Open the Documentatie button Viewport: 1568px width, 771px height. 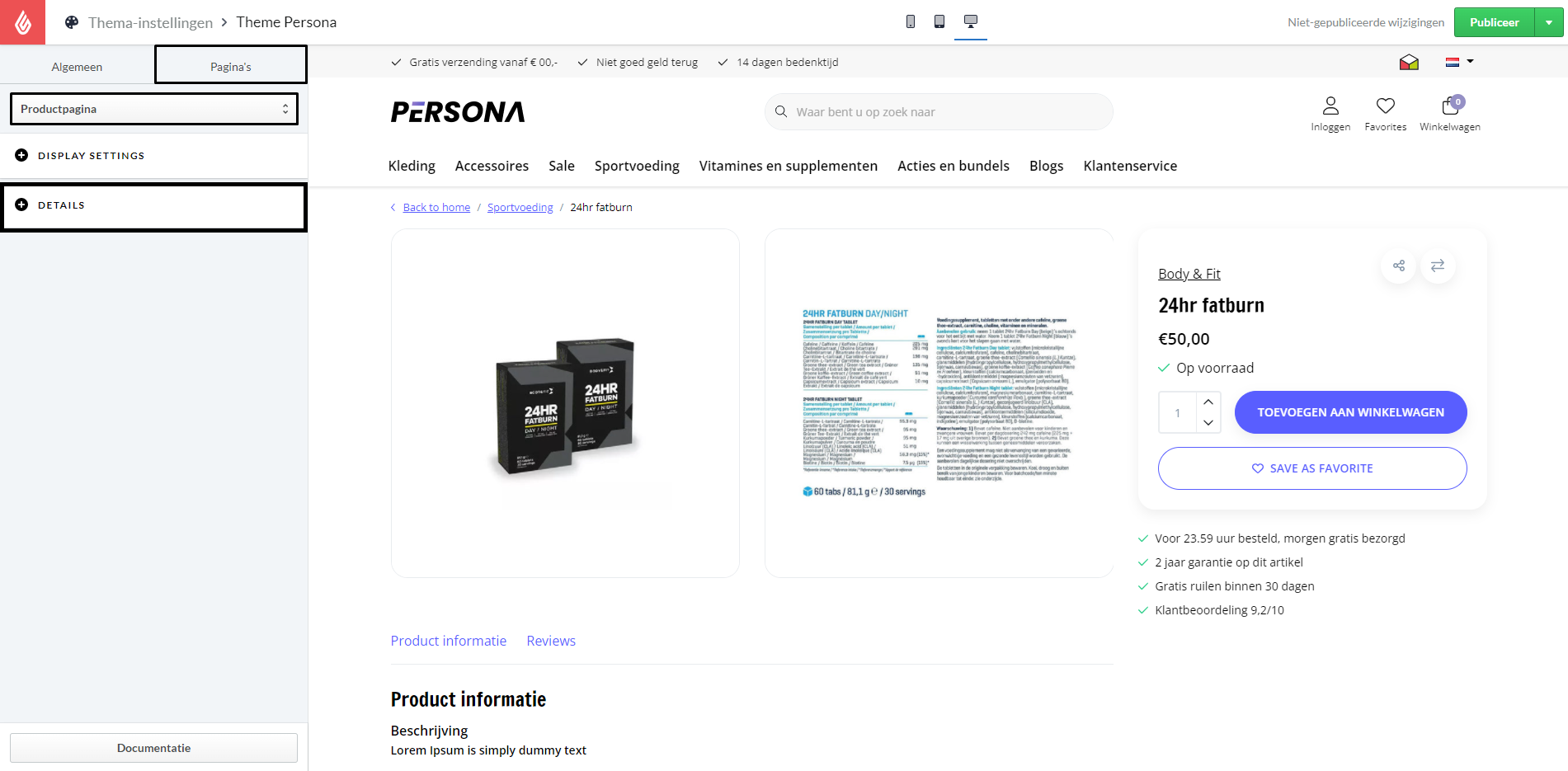pos(153,748)
